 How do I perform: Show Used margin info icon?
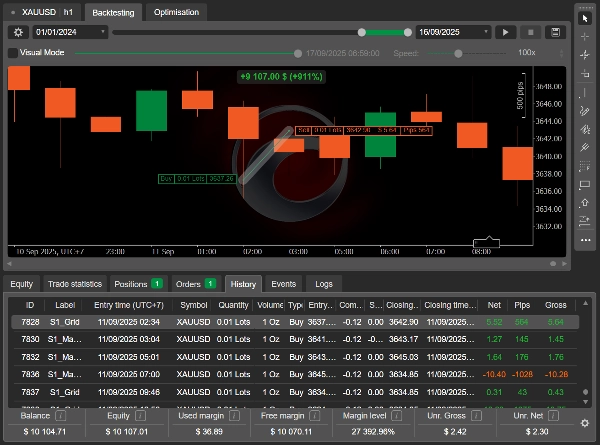[x=235, y=416]
